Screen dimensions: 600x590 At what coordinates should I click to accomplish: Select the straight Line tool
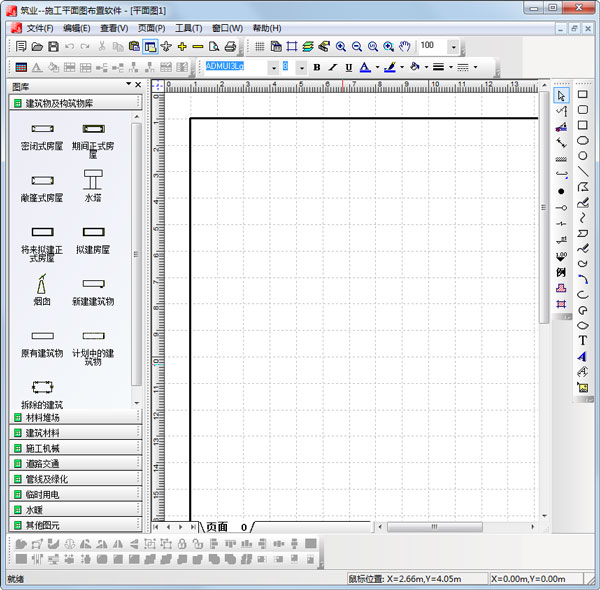tap(582, 172)
